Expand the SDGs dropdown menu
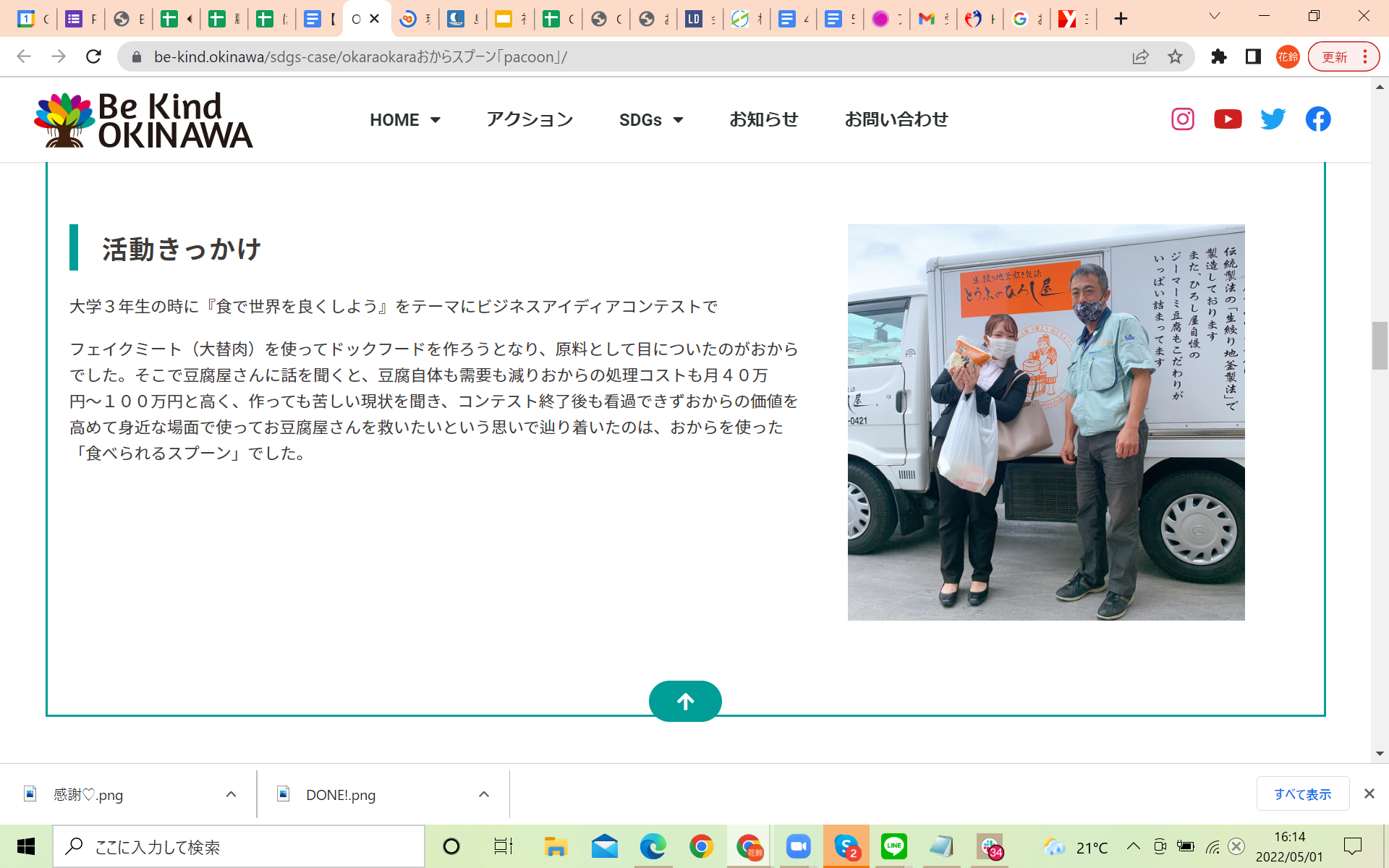 coord(651,120)
